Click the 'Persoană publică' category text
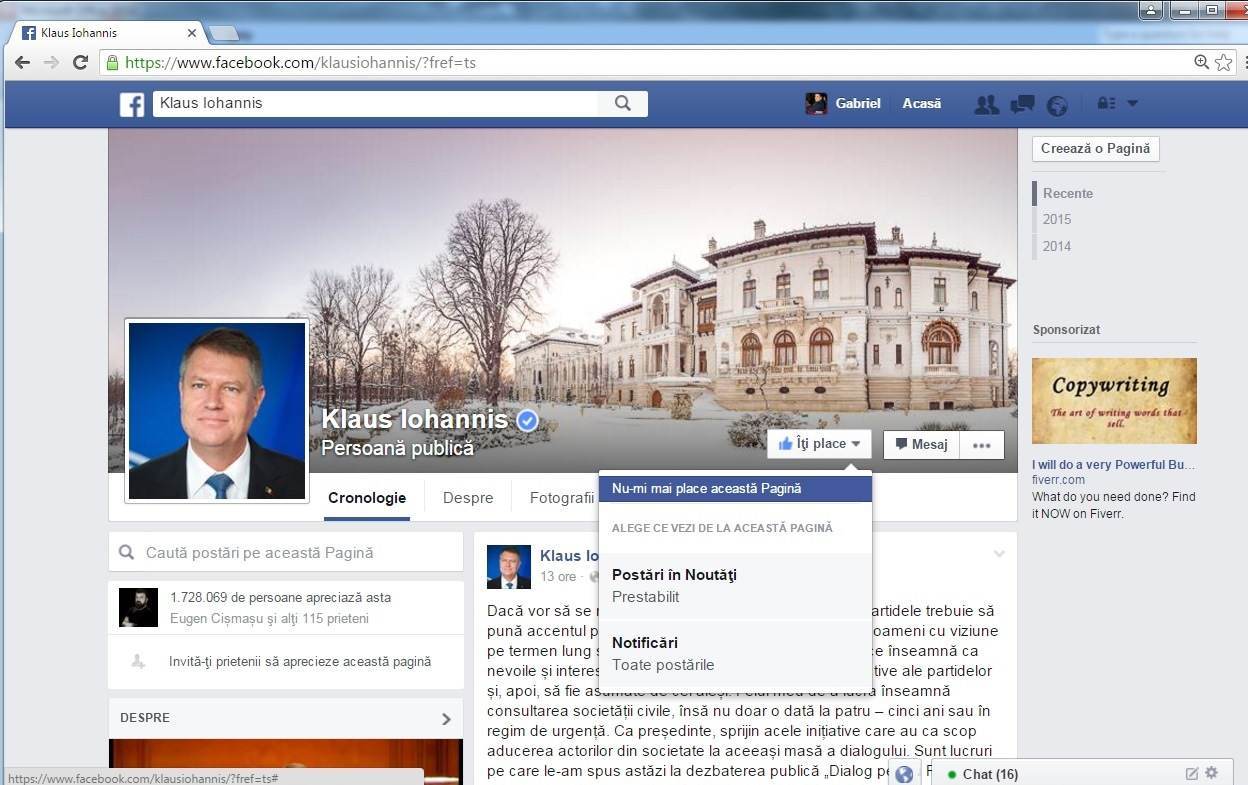 pos(397,448)
